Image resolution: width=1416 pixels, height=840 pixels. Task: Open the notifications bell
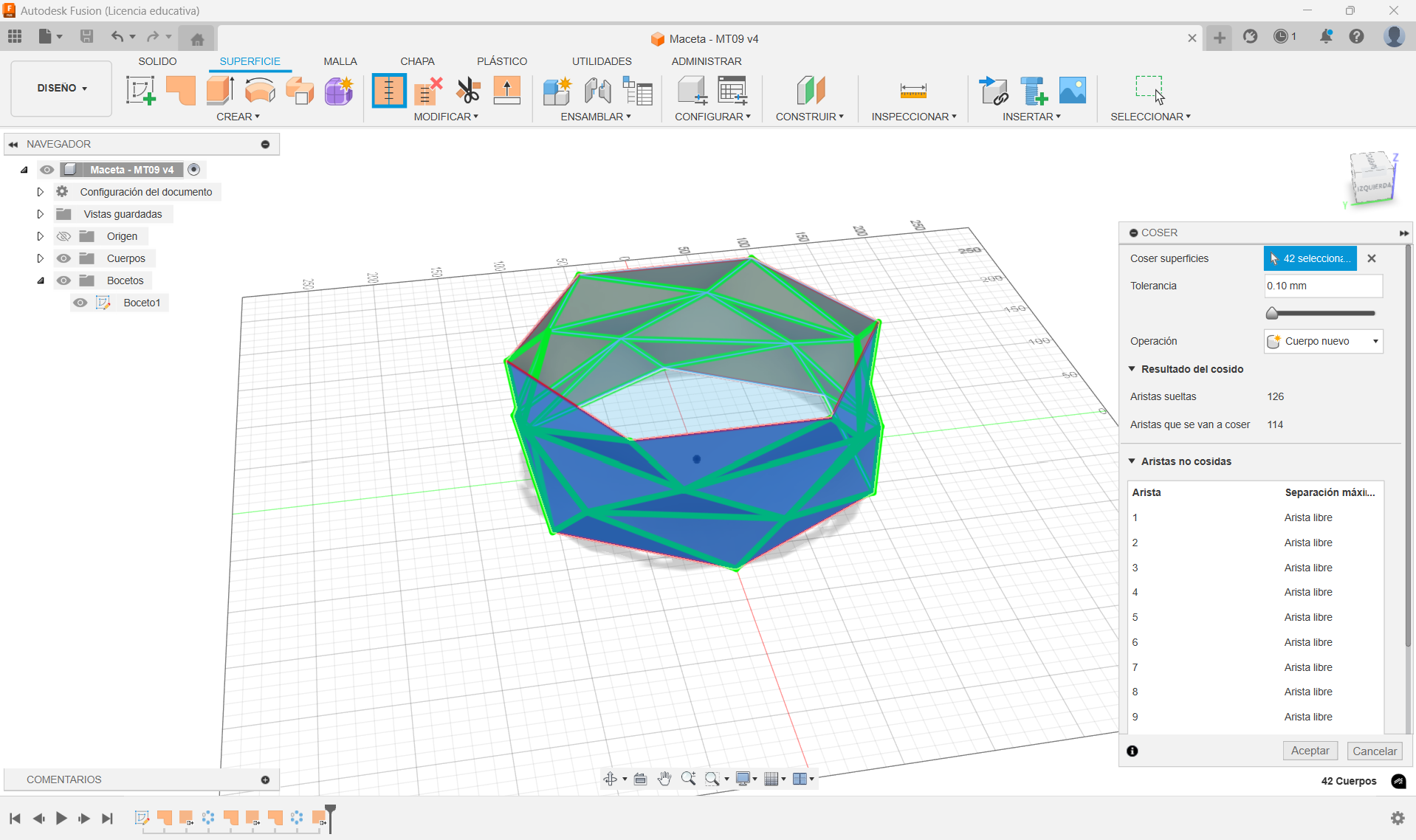click(x=1326, y=36)
